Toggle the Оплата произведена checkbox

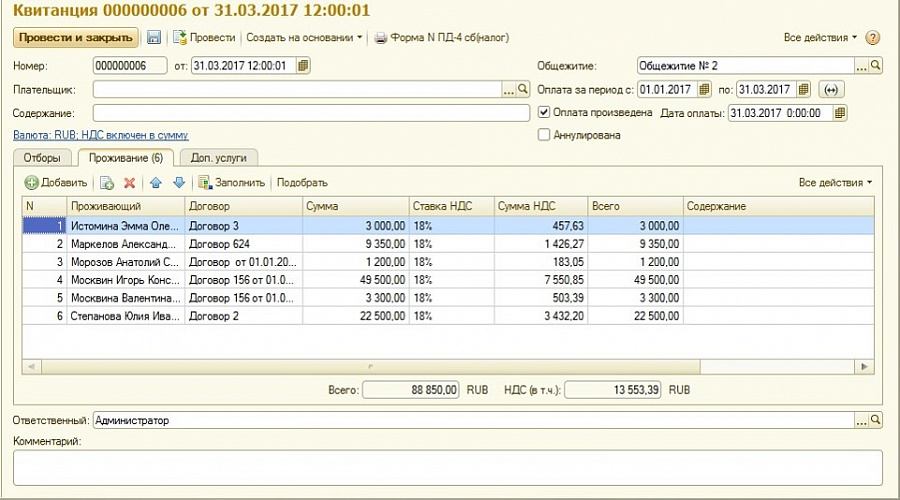[545, 112]
